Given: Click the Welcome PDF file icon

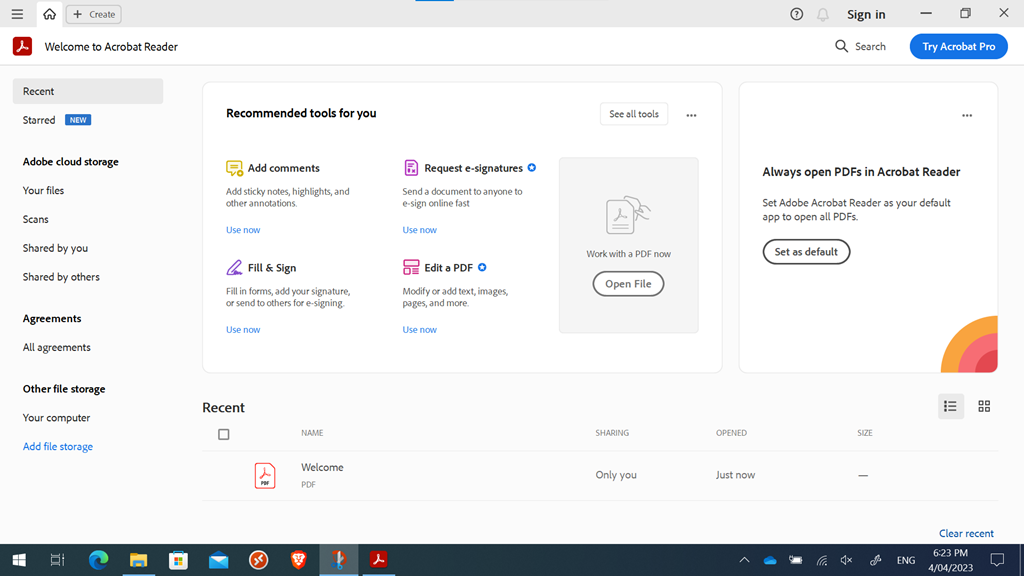Looking at the screenshot, I should click(x=265, y=475).
